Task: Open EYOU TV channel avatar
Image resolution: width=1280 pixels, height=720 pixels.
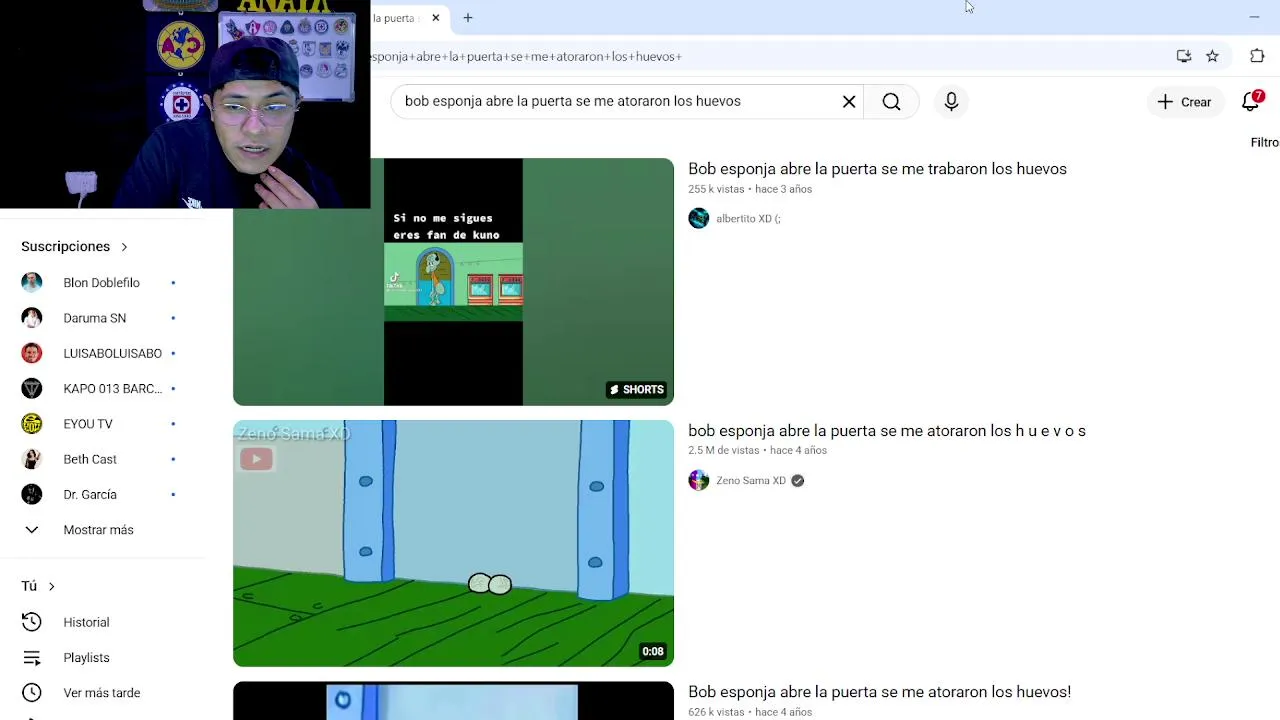Action: pos(32,424)
